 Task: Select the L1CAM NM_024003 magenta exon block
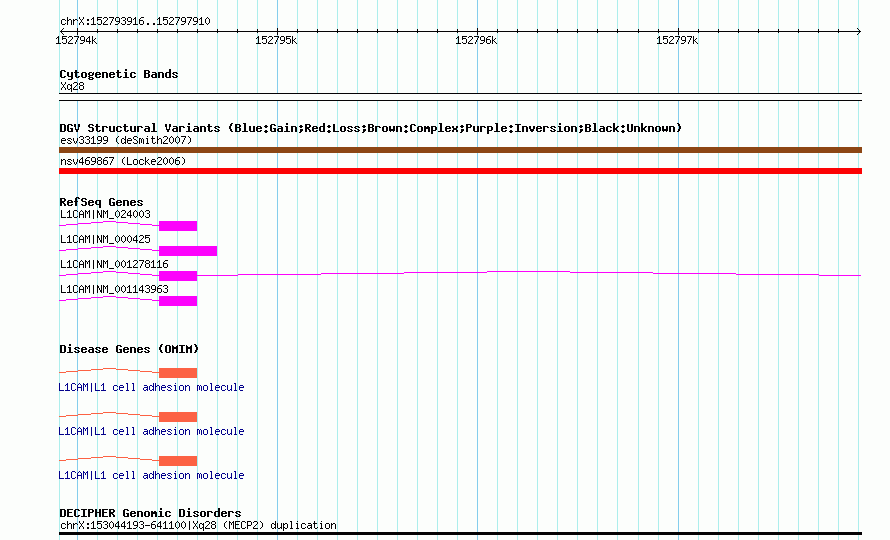(178, 226)
